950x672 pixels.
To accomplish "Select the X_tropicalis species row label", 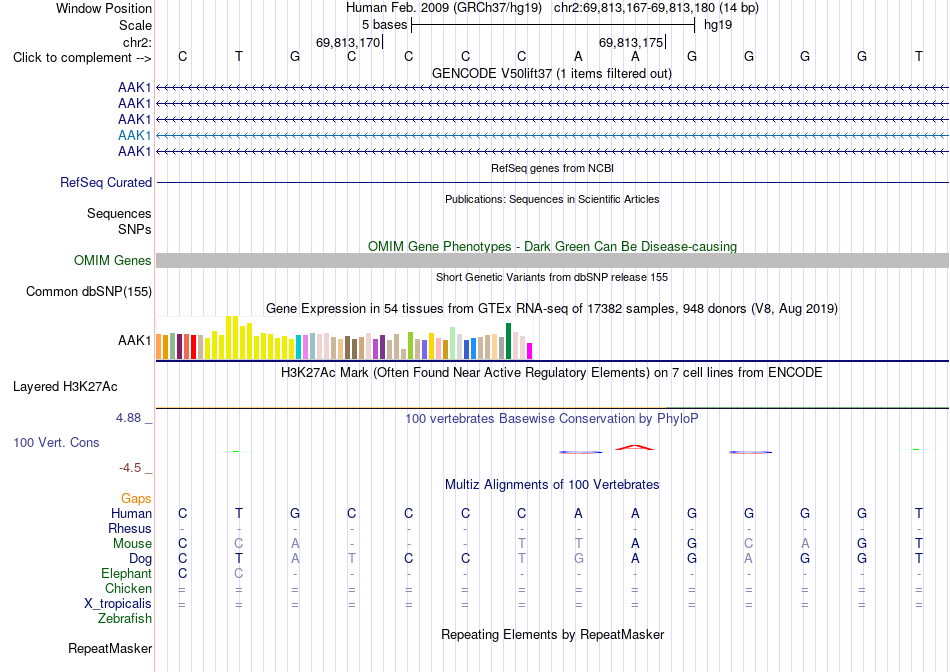I will (x=118, y=604).
